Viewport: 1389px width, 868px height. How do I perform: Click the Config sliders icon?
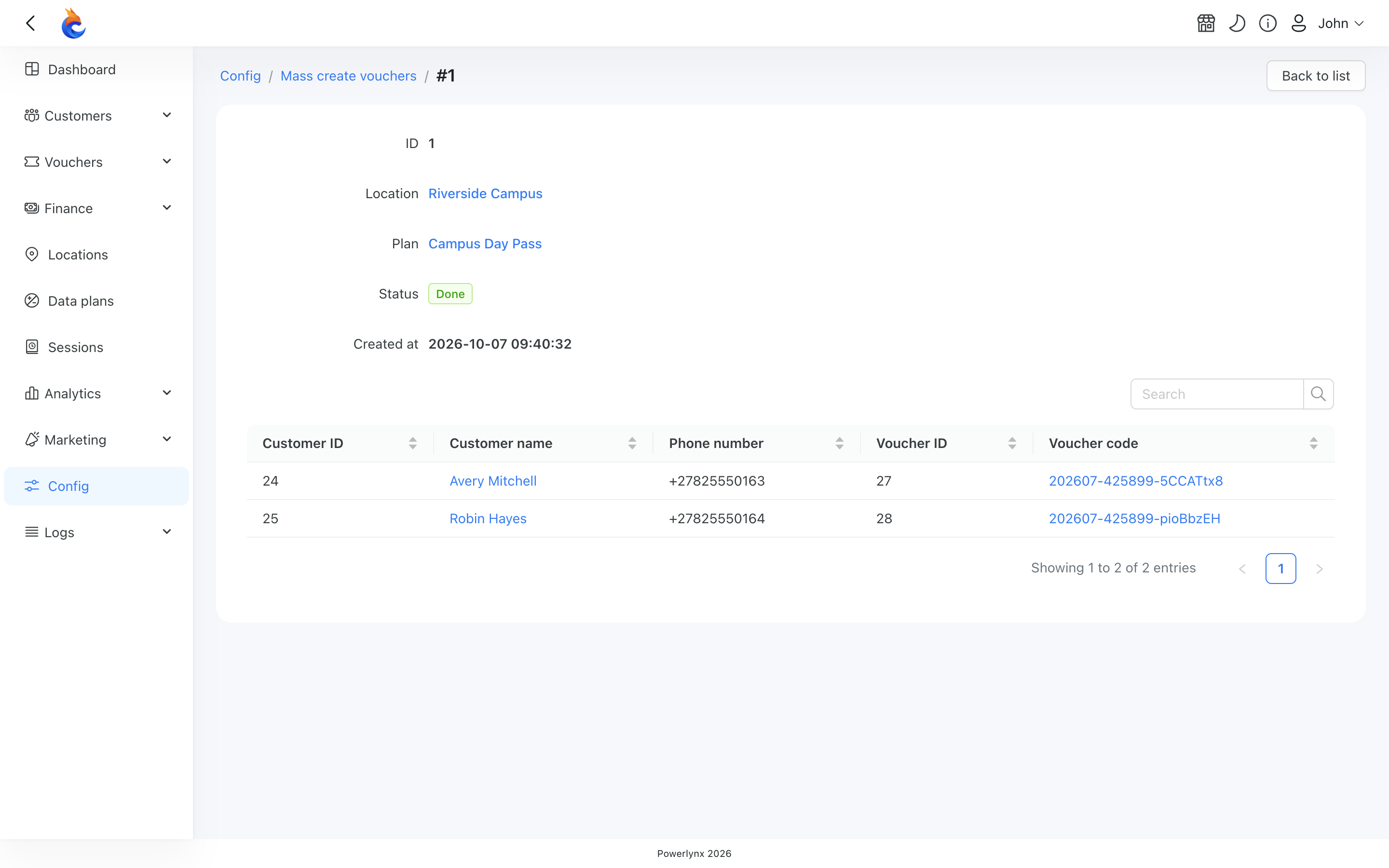point(32,486)
